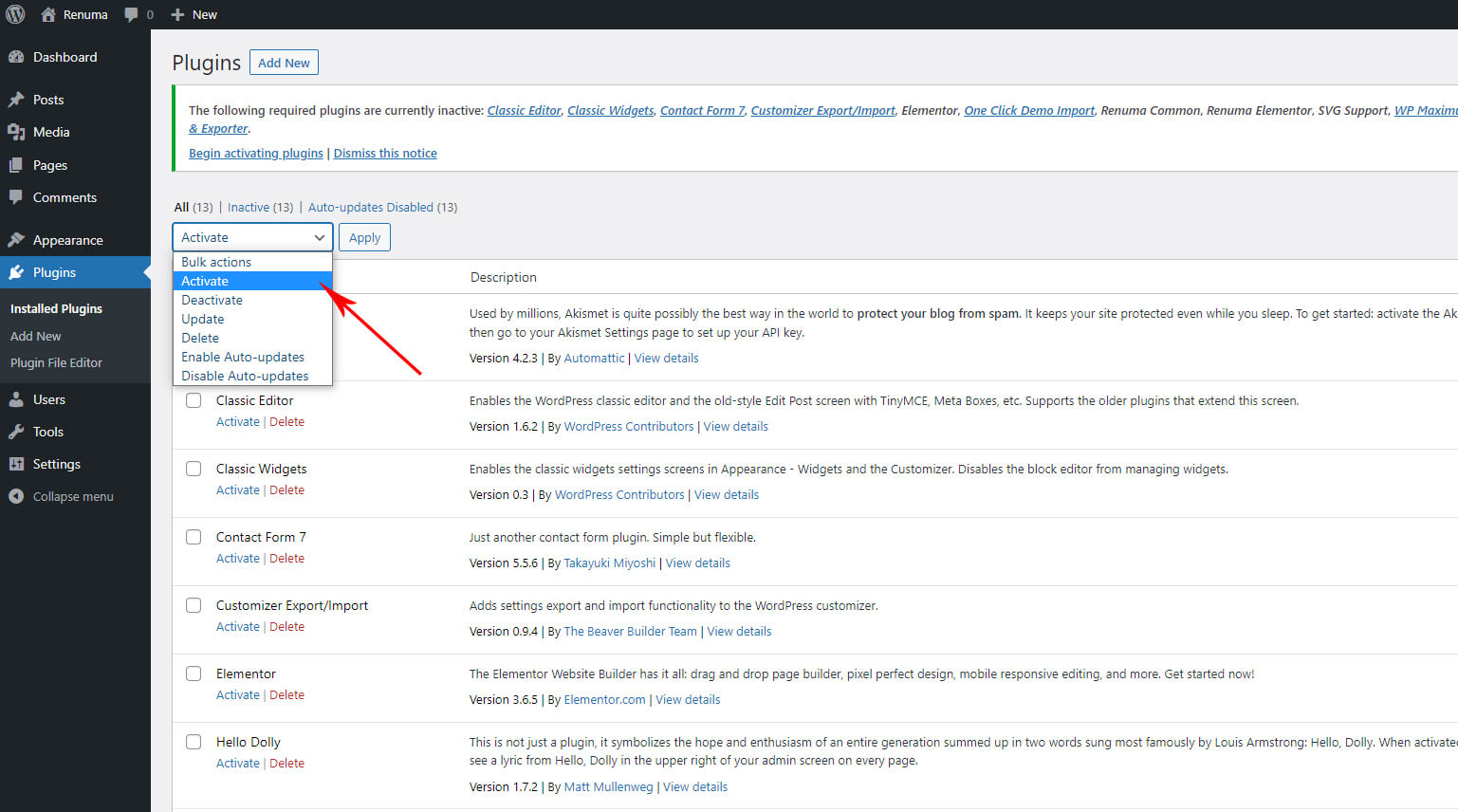Screen dimensions: 1458x812
Task: Open One Click Demo Import notice link
Action: 1029,110
